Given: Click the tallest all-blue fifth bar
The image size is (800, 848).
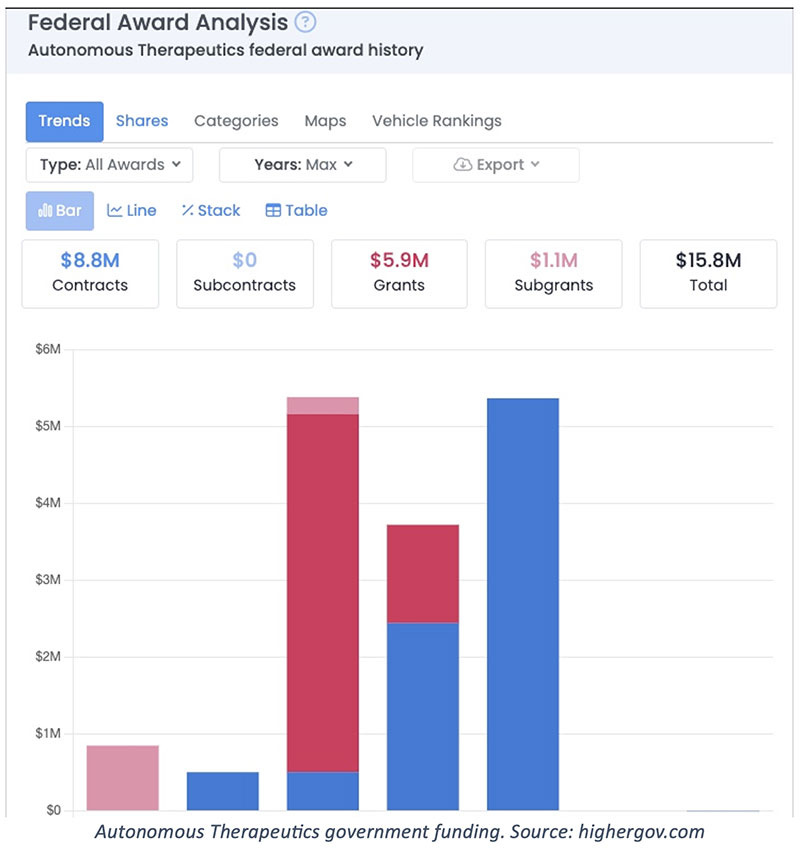Looking at the screenshot, I should [523, 604].
